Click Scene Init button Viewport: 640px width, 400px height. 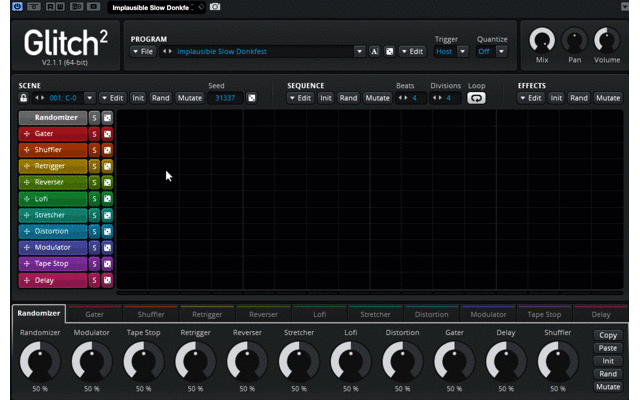coord(138,98)
